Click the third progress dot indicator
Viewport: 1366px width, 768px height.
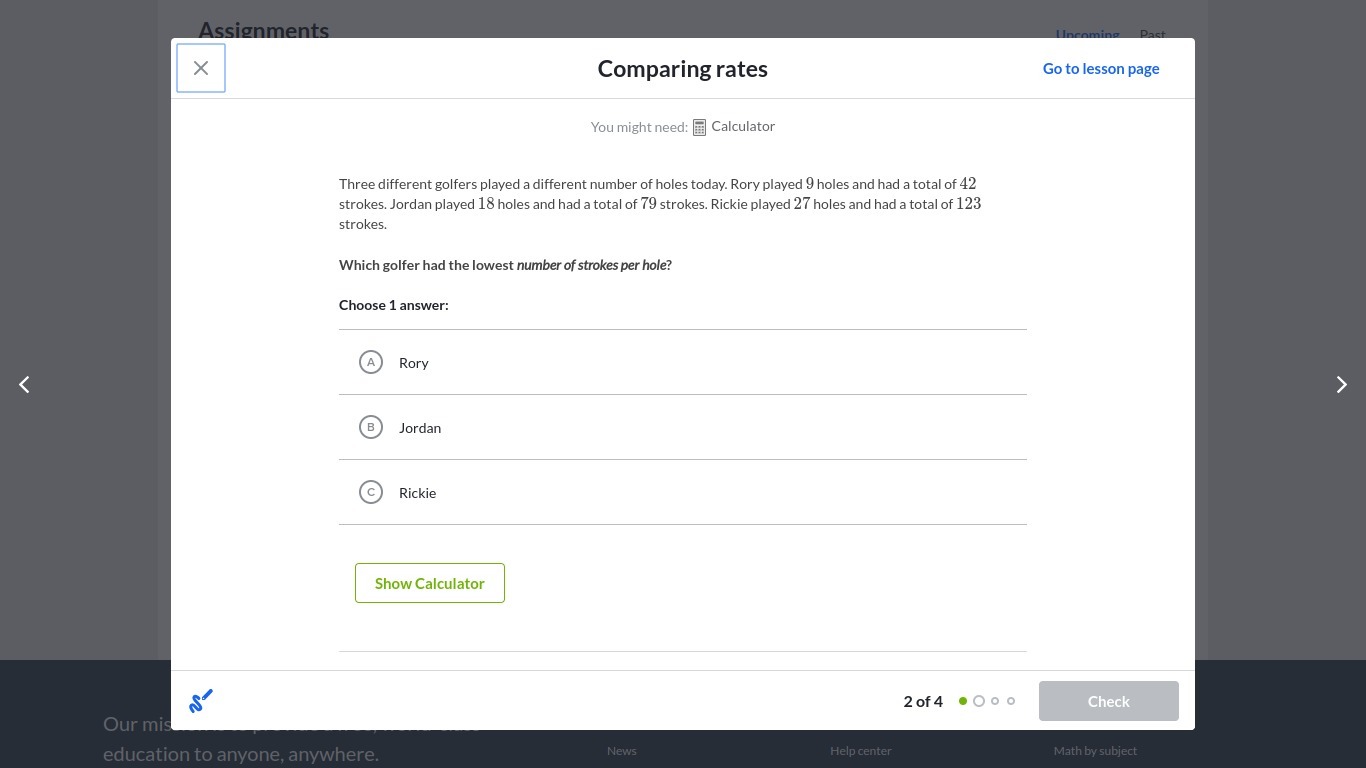coord(995,701)
